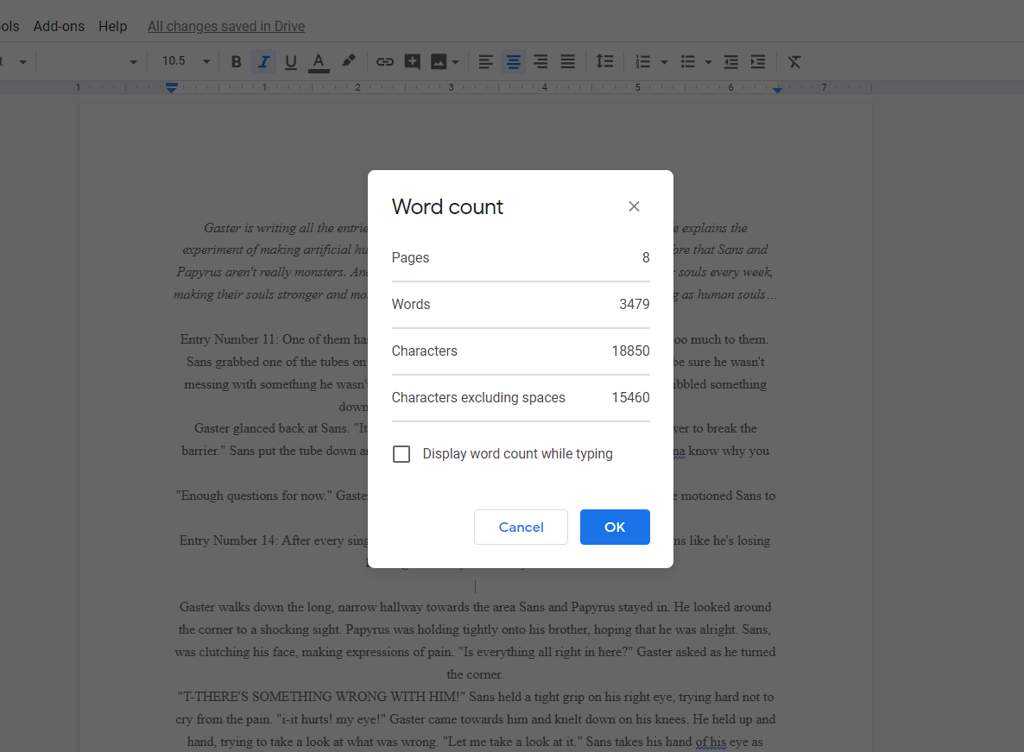Viewport: 1024px width, 752px height.
Task: Click the clear formatting icon
Action: (794, 62)
